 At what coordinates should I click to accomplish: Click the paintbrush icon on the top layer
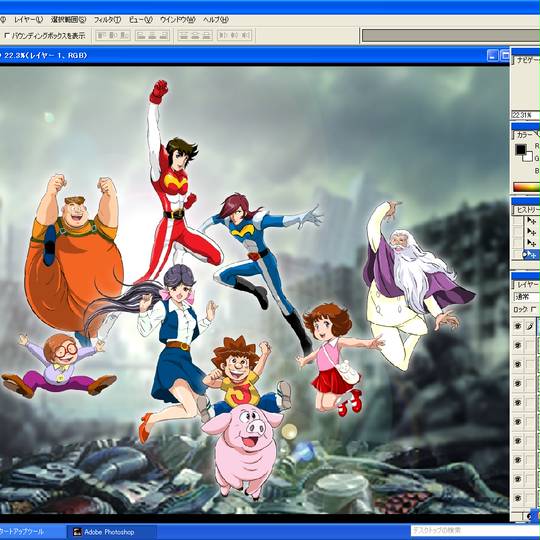click(x=530, y=326)
